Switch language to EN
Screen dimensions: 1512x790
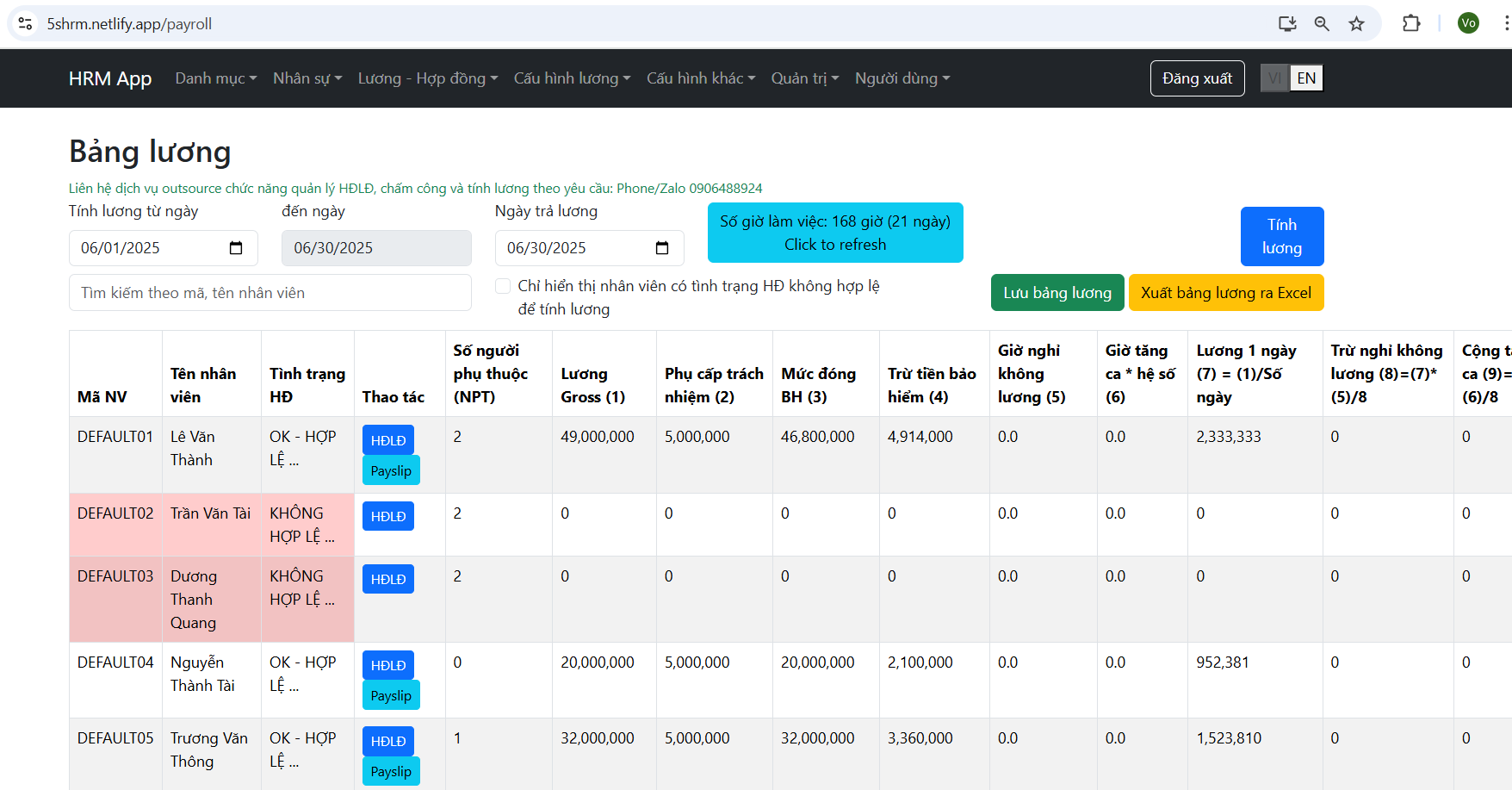pos(1306,78)
